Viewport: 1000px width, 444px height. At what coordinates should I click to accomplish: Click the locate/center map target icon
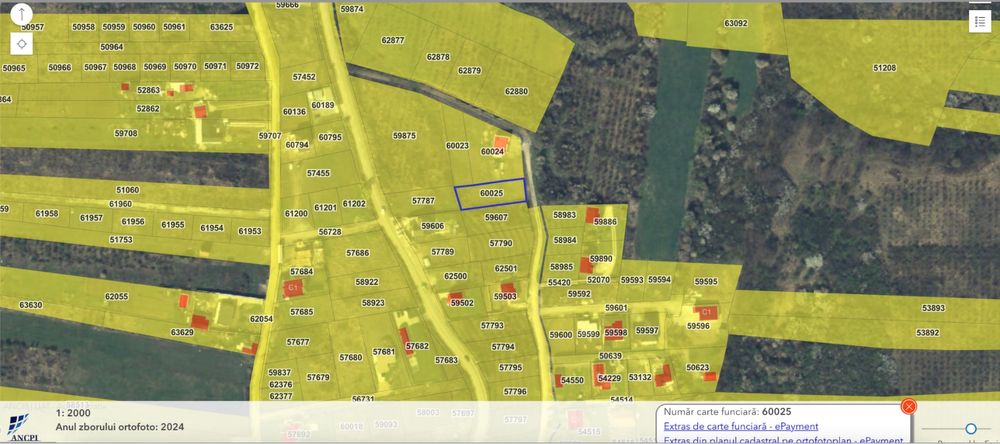point(21,43)
